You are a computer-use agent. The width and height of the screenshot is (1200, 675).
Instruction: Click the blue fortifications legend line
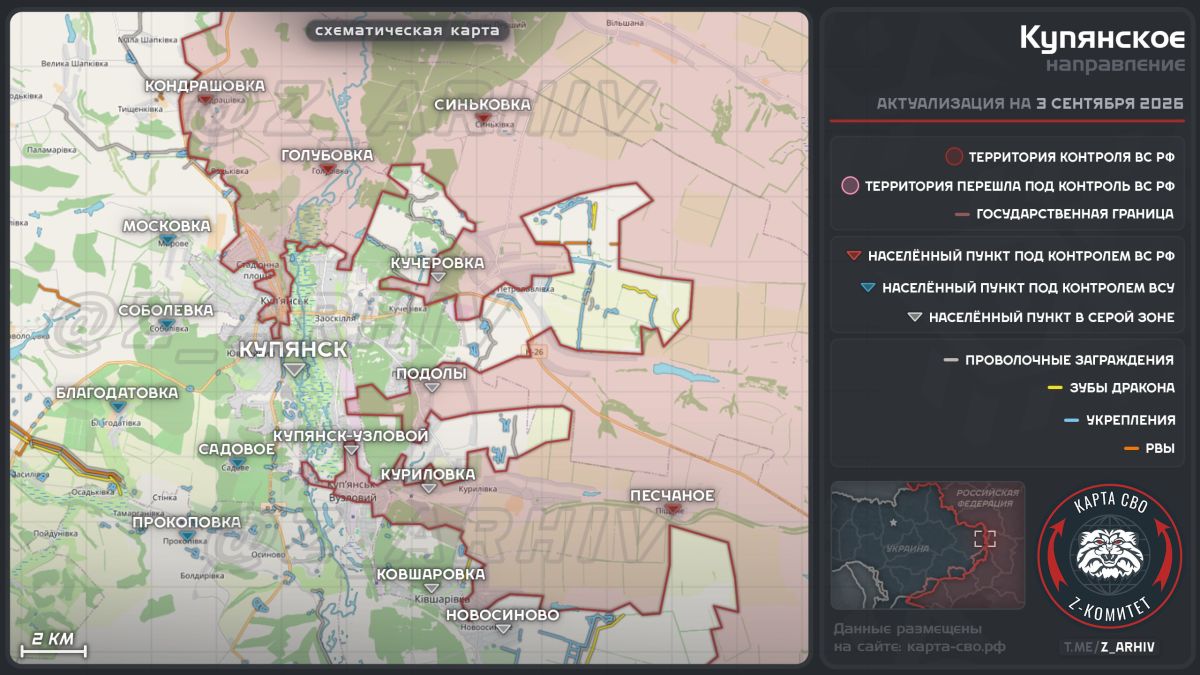point(1071,420)
